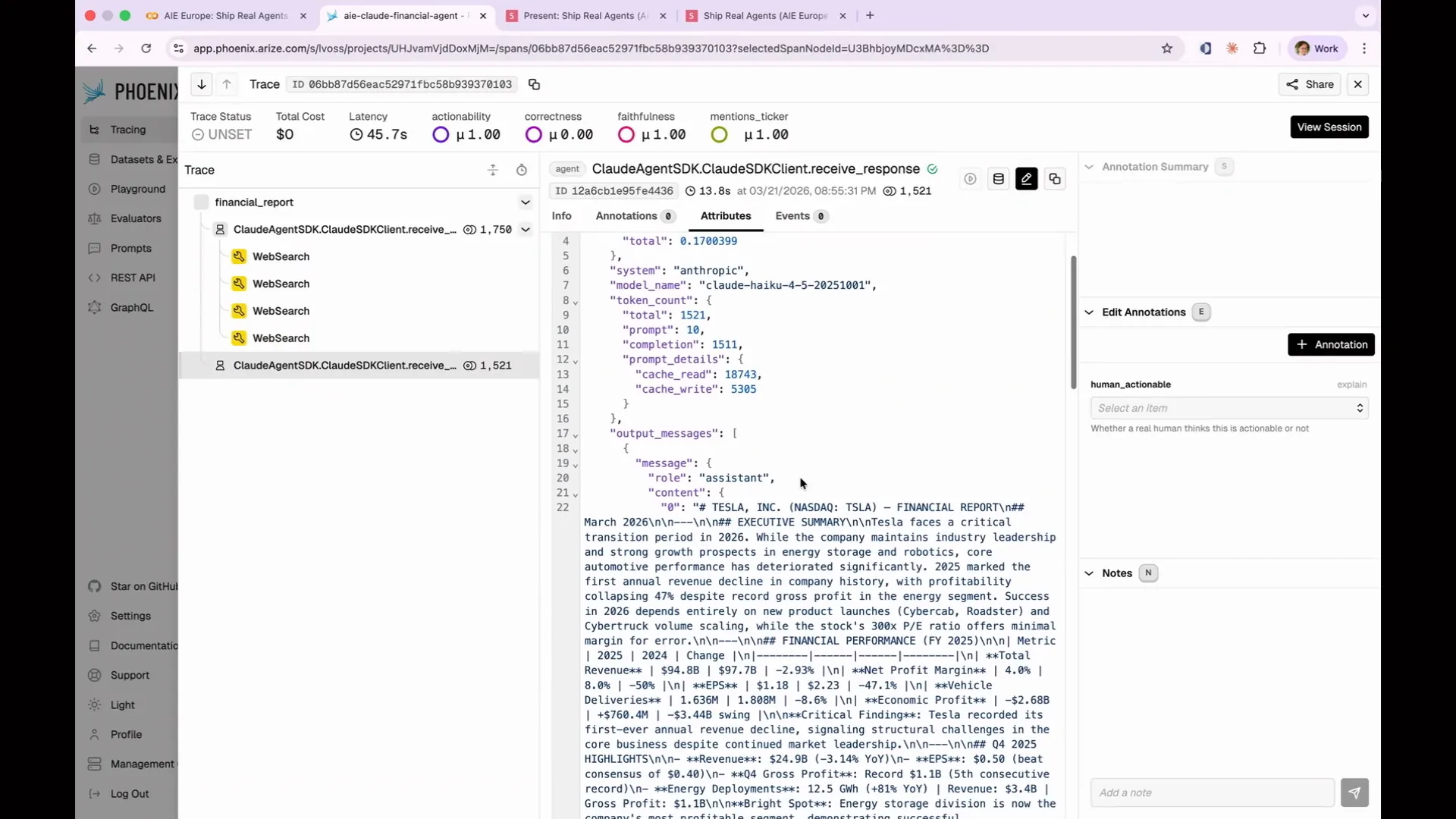
Task: Switch to AIE Europe Ship Real Agents tab
Action: pyautogui.click(x=225, y=15)
